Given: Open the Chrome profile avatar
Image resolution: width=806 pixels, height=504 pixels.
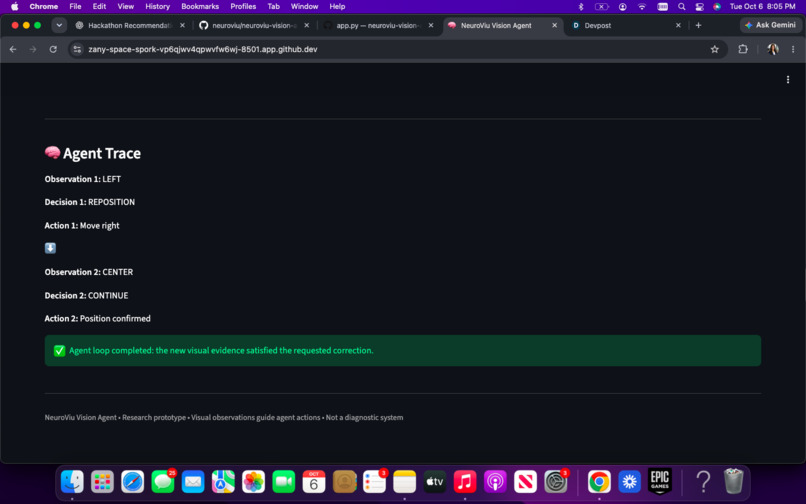Looking at the screenshot, I should tap(773, 49).
